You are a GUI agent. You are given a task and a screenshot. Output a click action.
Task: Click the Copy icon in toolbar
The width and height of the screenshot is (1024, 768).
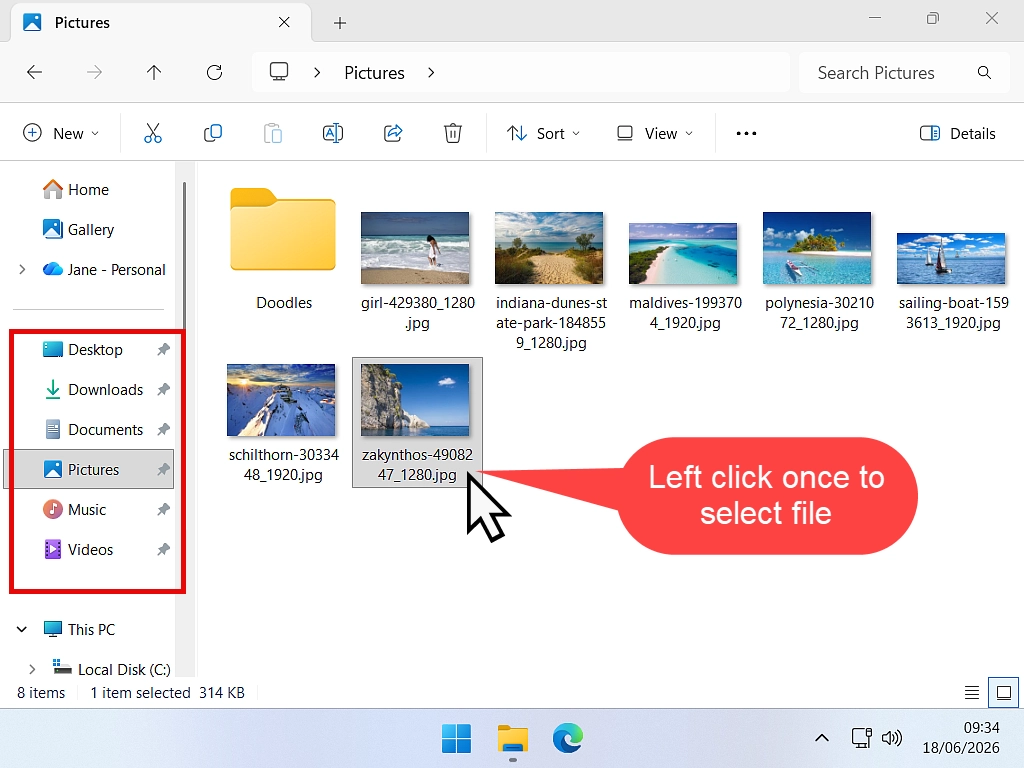(x=213, y=133)
